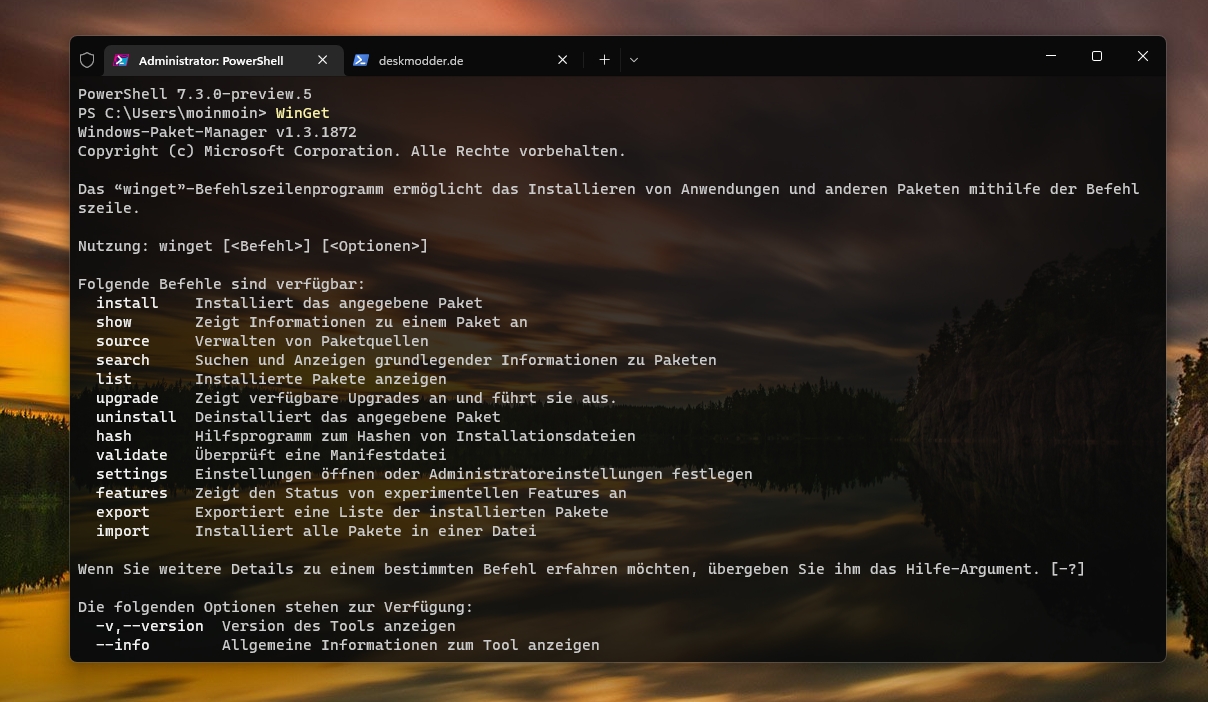This screenshot has width=1208, height=702.
Task: Click 'Zeigt den Status von experimentellen Features an'
Action: tap(411, 493)
